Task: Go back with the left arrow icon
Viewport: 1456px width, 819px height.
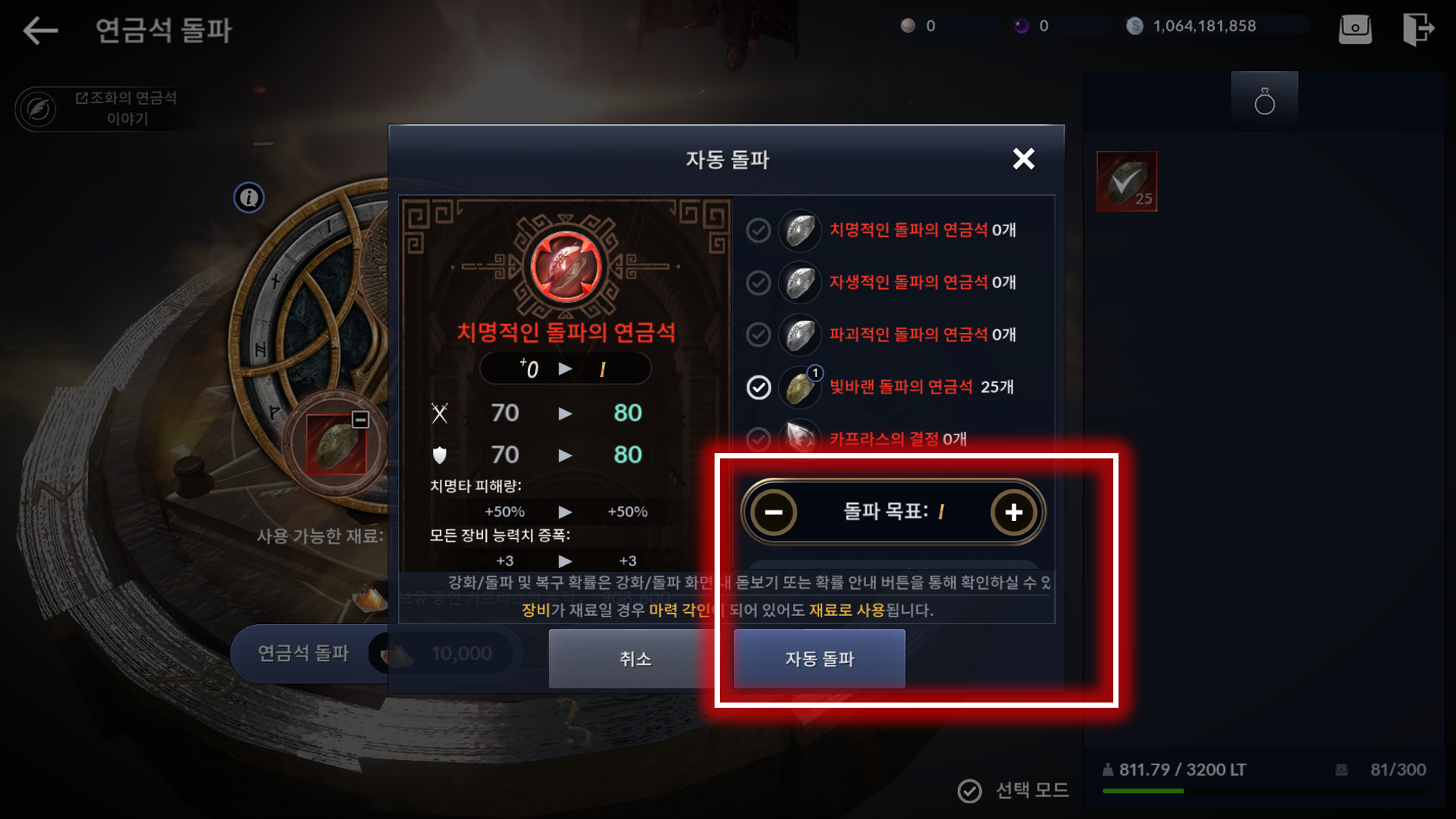Action: coord(40,30)
